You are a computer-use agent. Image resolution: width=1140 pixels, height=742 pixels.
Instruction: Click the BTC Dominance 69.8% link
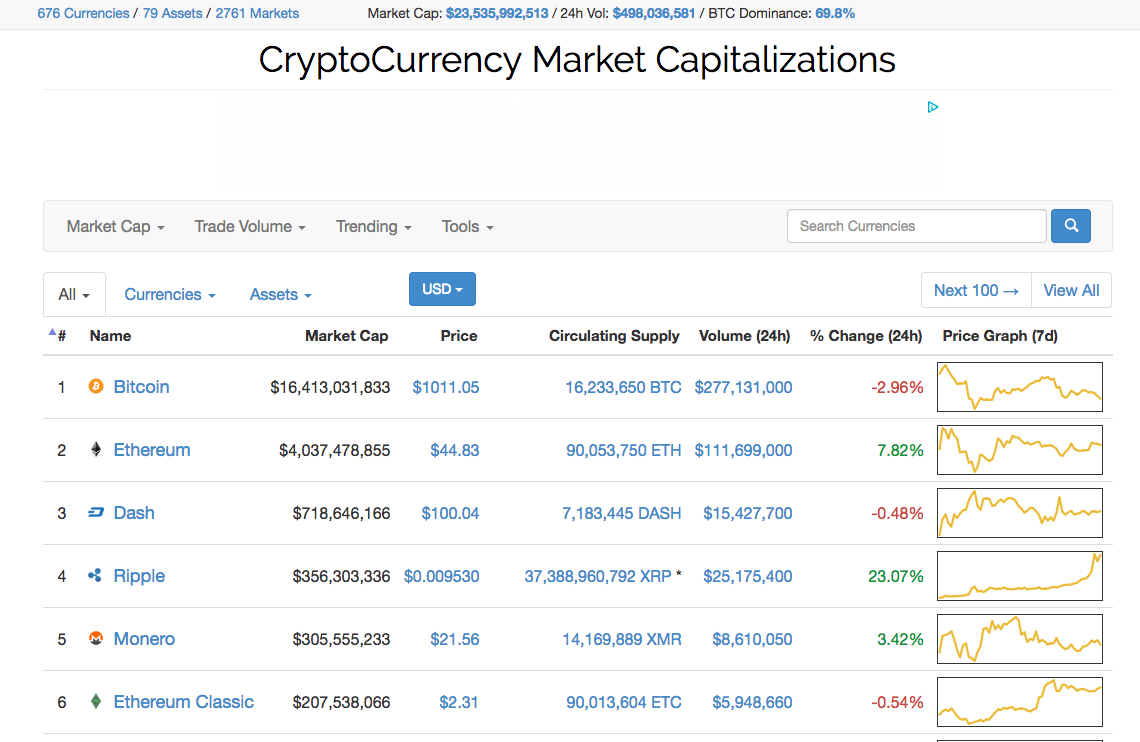[835, 13]
